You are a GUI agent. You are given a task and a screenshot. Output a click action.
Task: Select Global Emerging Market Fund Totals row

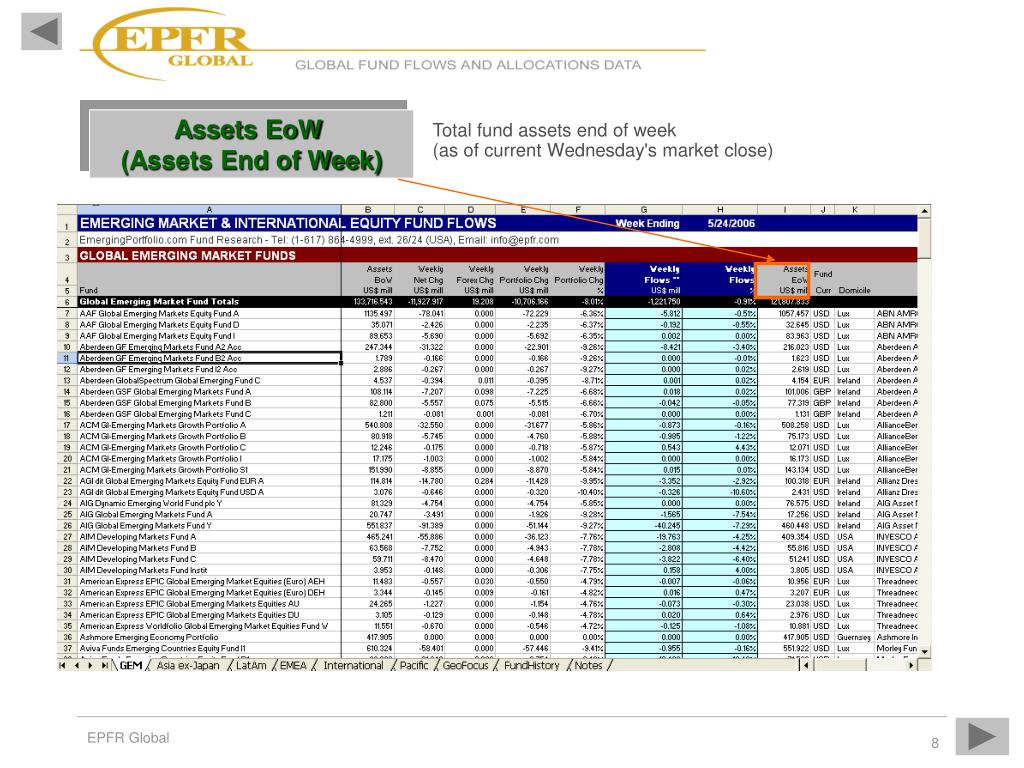159,302
